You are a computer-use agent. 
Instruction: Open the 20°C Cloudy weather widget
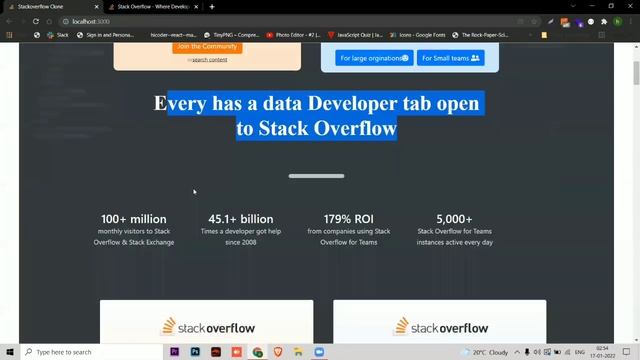click(484, 352)
